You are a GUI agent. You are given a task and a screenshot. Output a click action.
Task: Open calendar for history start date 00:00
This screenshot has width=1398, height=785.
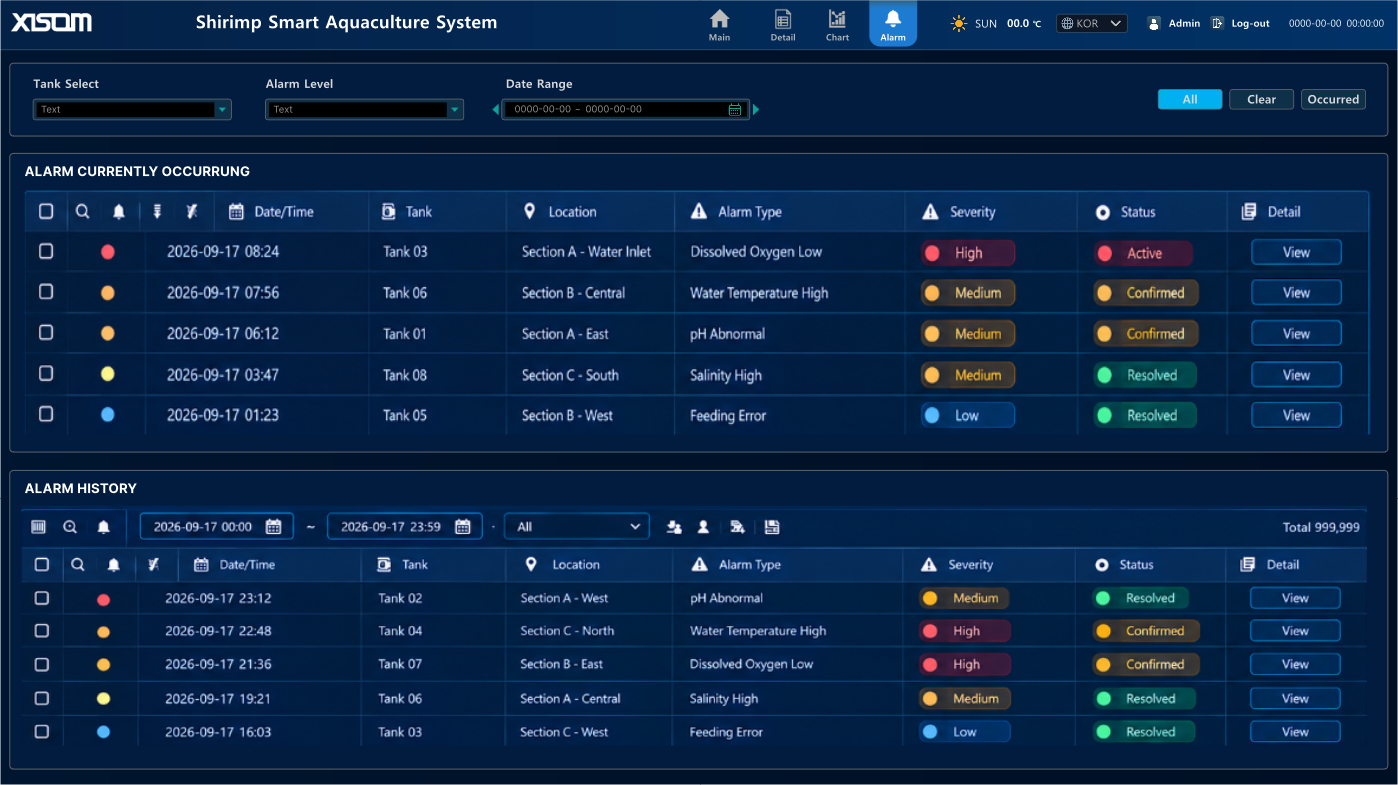pos(273,527)
